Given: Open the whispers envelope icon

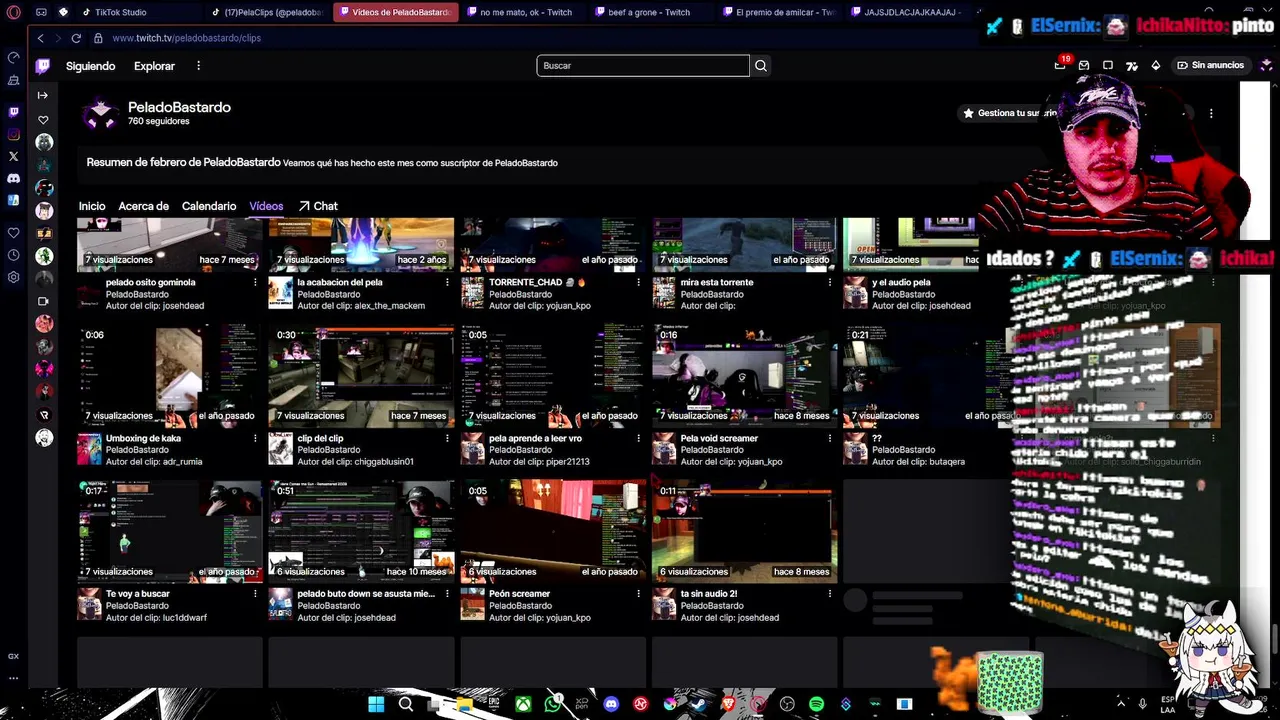Looking at the screenshot, I should click(x=1084, y=65).
